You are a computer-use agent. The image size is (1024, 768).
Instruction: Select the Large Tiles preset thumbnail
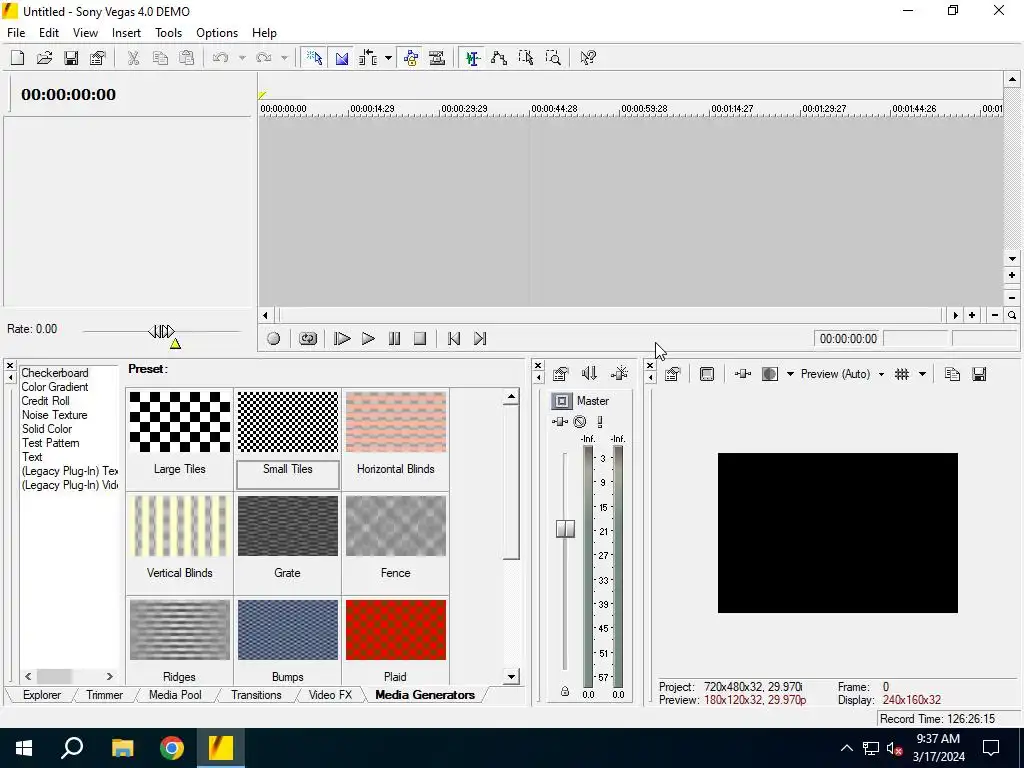pyautogui.click(x=180, y=422)
